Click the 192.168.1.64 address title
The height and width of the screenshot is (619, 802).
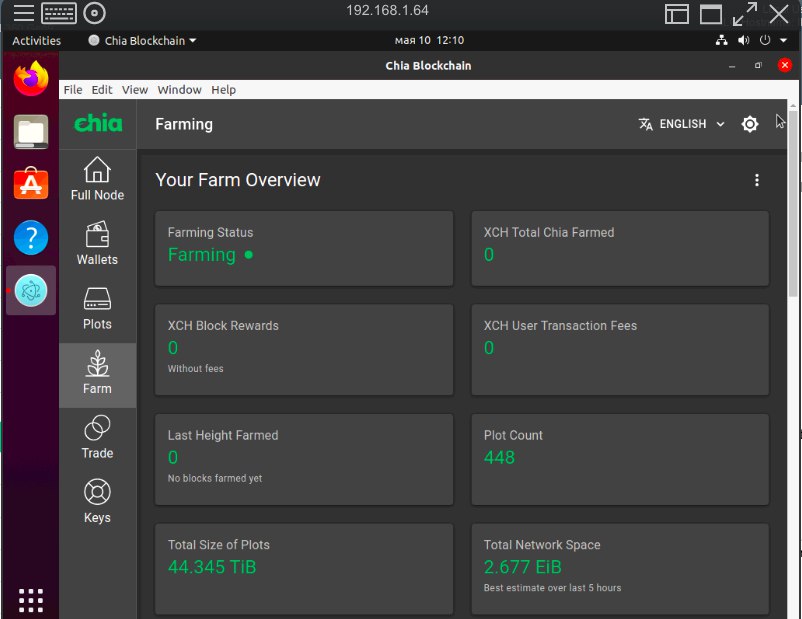387,10
